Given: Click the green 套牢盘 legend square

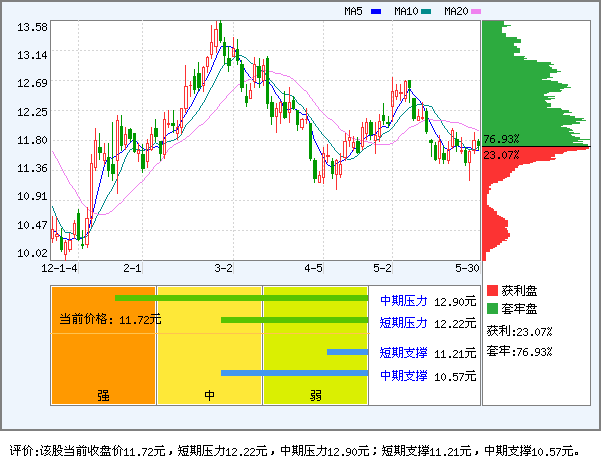Looking at the screenshot, I should pyautogui.click(x=491, y=309).
